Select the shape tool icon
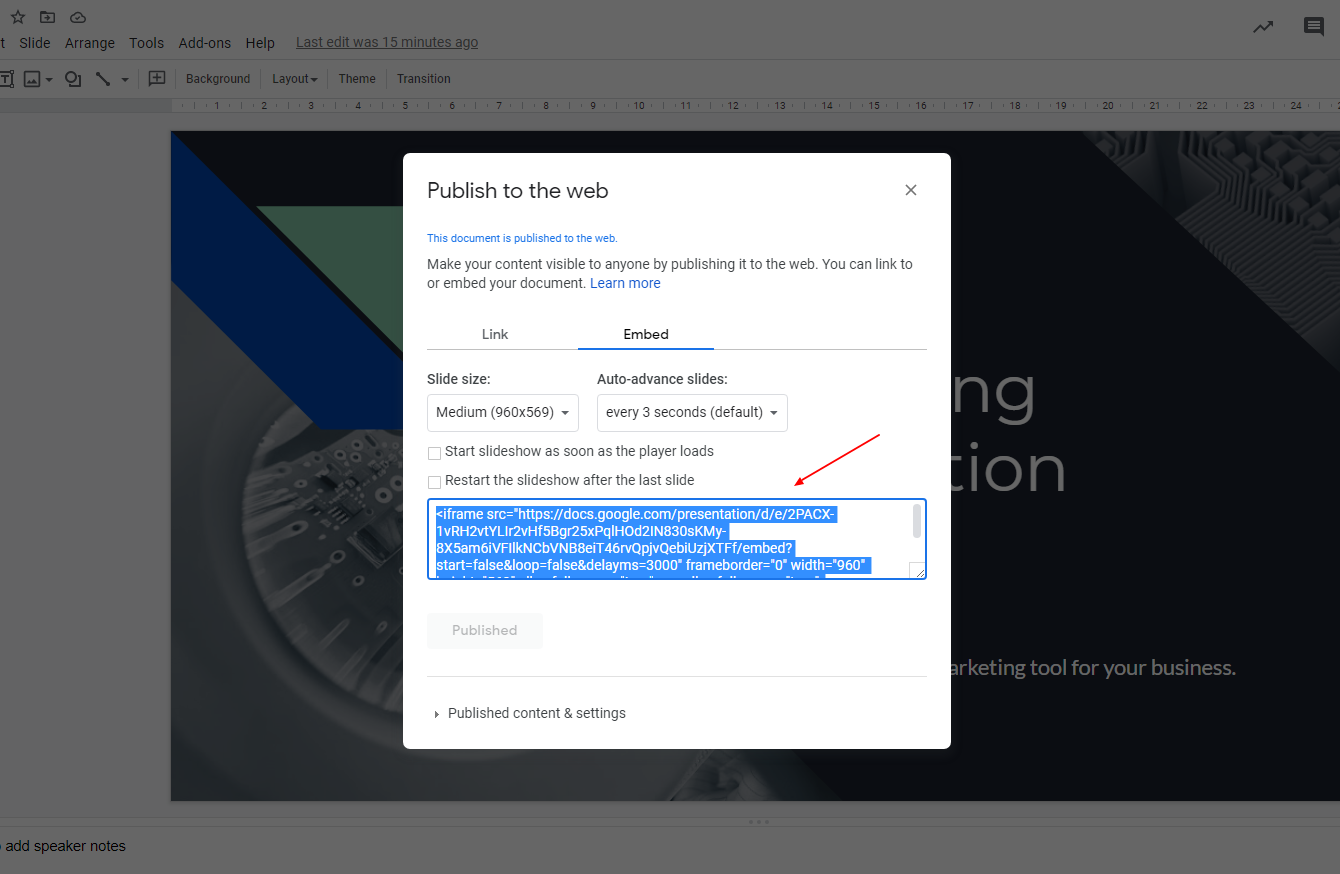 (x=73, y=79)
